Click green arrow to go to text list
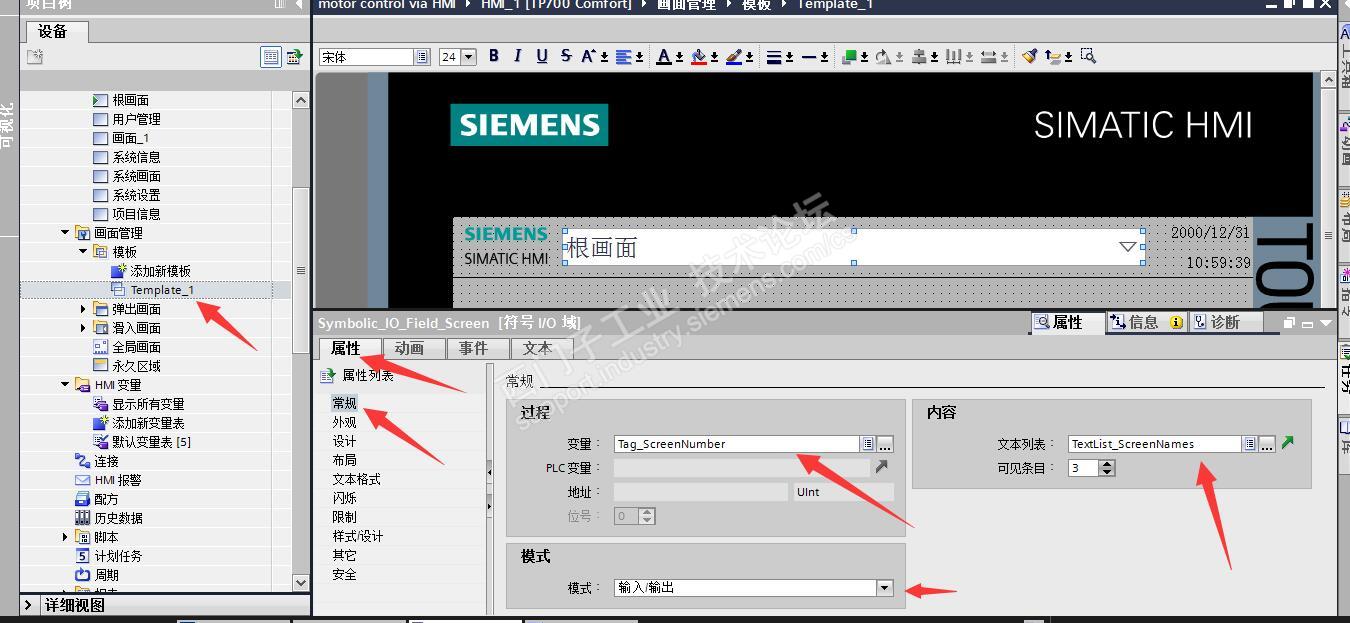Viewport: 1350px width, 623px height. coord(1287,443)
